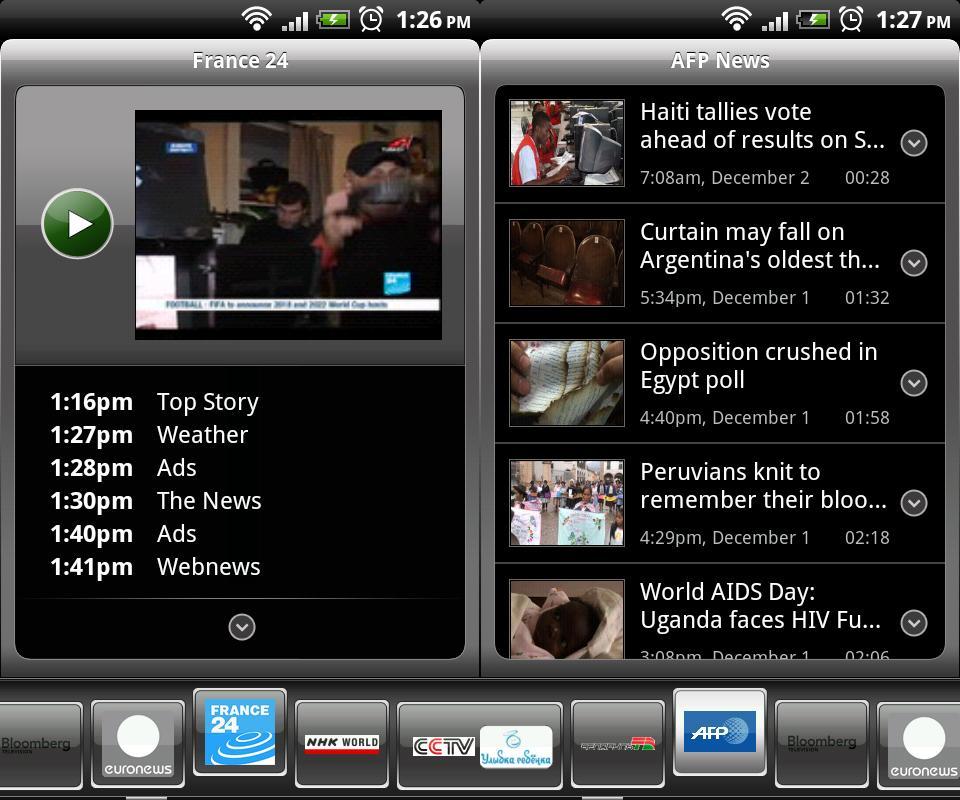Open headline 'Opposition crushed in Egypt poll'
Viewport: 960px width, 800px height.
click(x=759, y=366)
